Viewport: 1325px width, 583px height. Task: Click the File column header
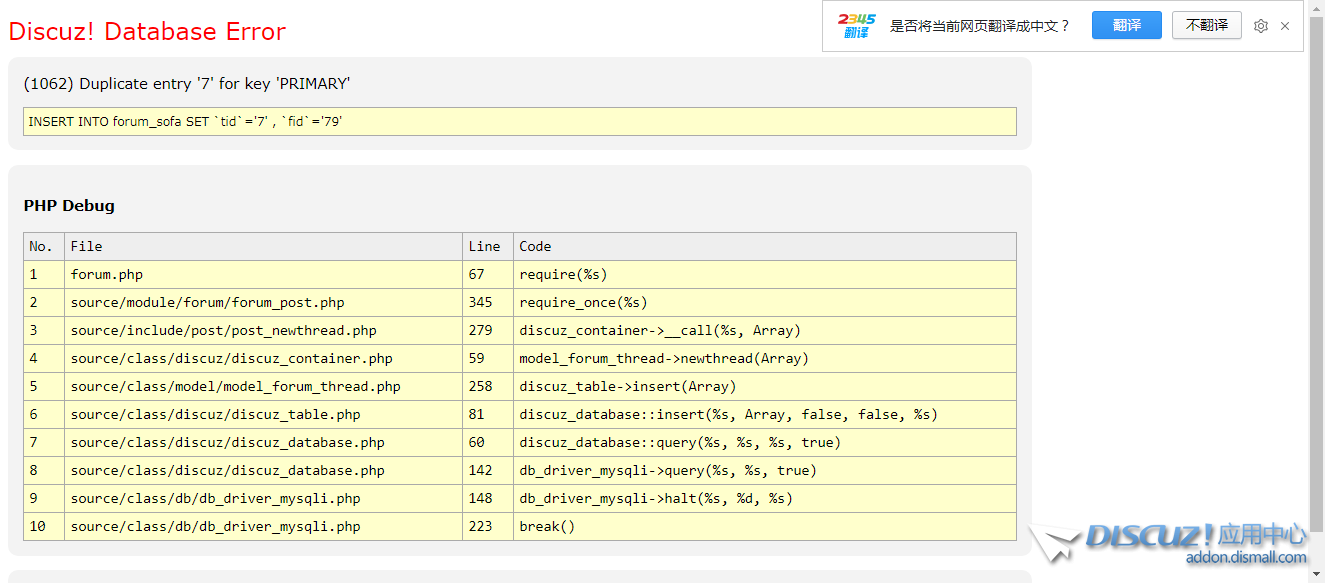click(263, 246)
